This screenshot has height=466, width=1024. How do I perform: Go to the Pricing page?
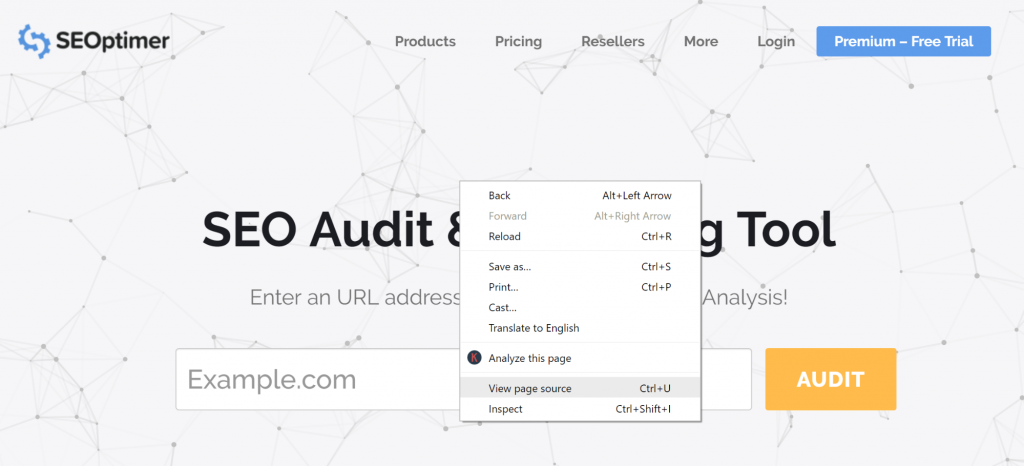pyautogui.click(x=518, y=41)
